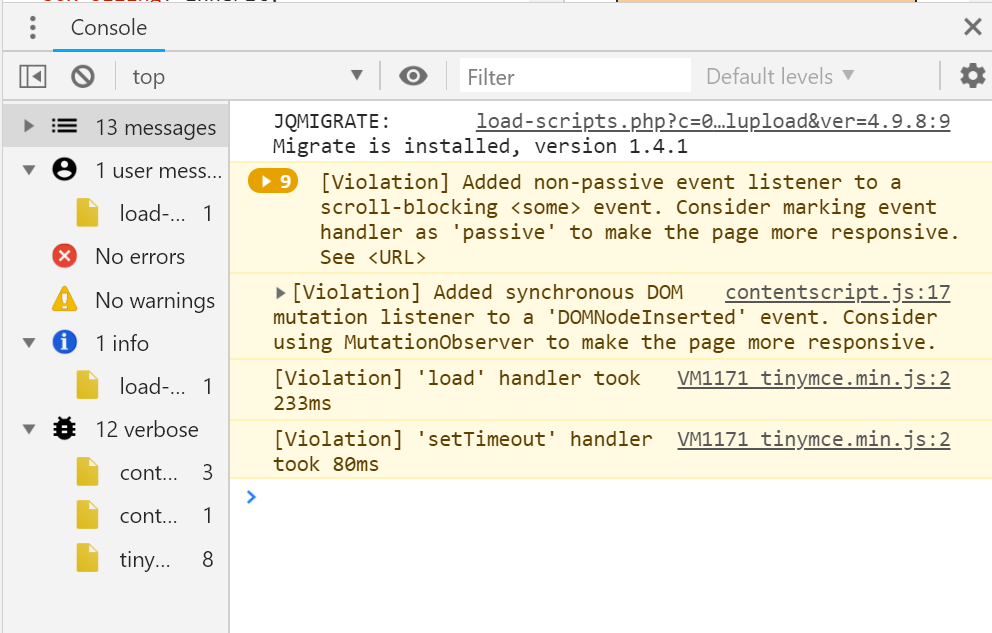Screen dimensions: 992x633
Task: Clear the console output
Action: (x=83, y=77)
